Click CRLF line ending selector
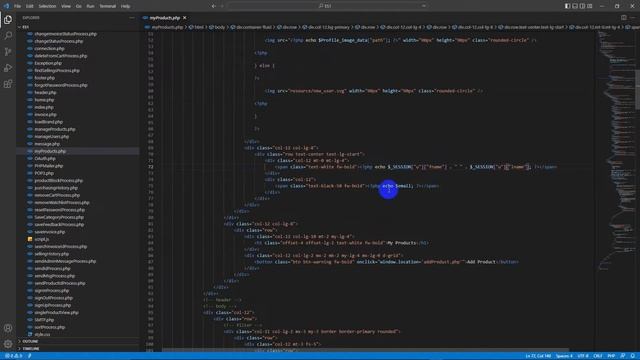This screenshot has width=640, height=360. click(598, 356)
